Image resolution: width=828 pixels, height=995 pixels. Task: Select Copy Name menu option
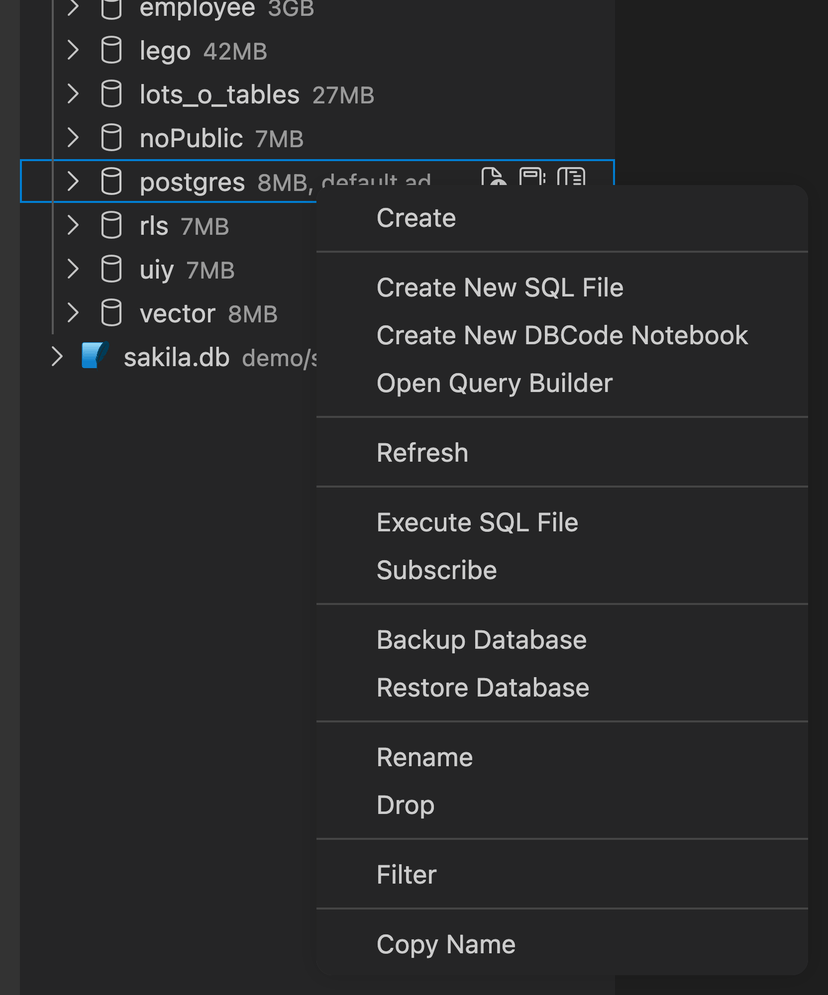(445, 944)
